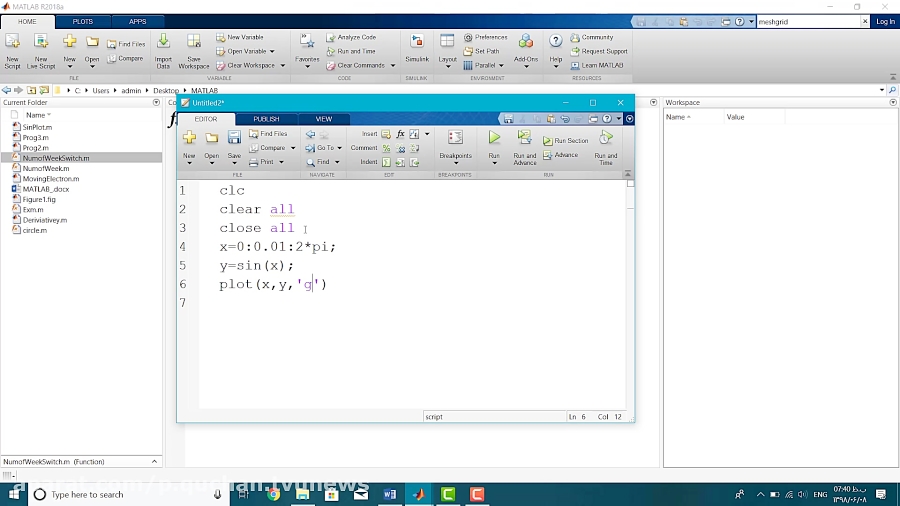
Task: Click the Run and Advance icon
Action: coord(524,139)
